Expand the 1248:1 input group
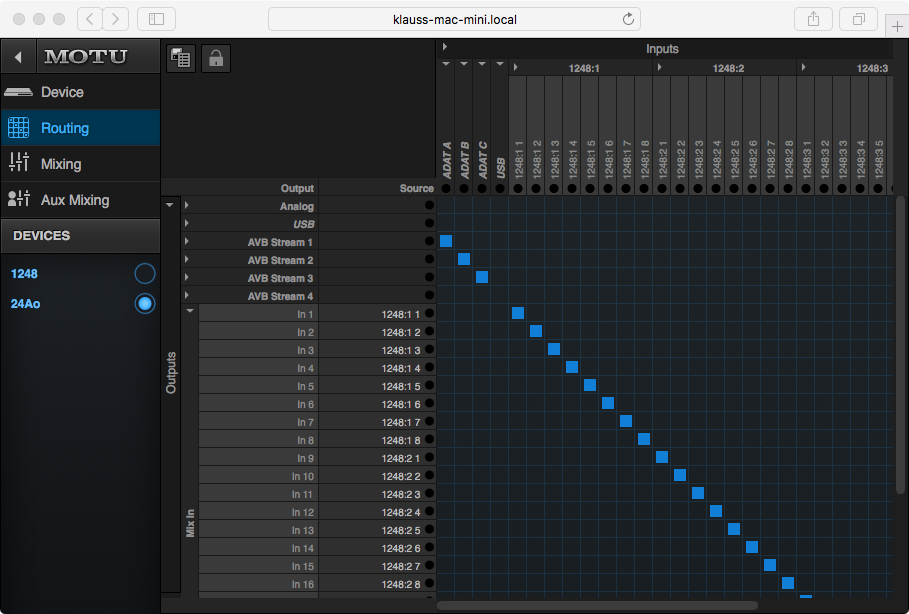The image size is (909, 614). [515, 67]
